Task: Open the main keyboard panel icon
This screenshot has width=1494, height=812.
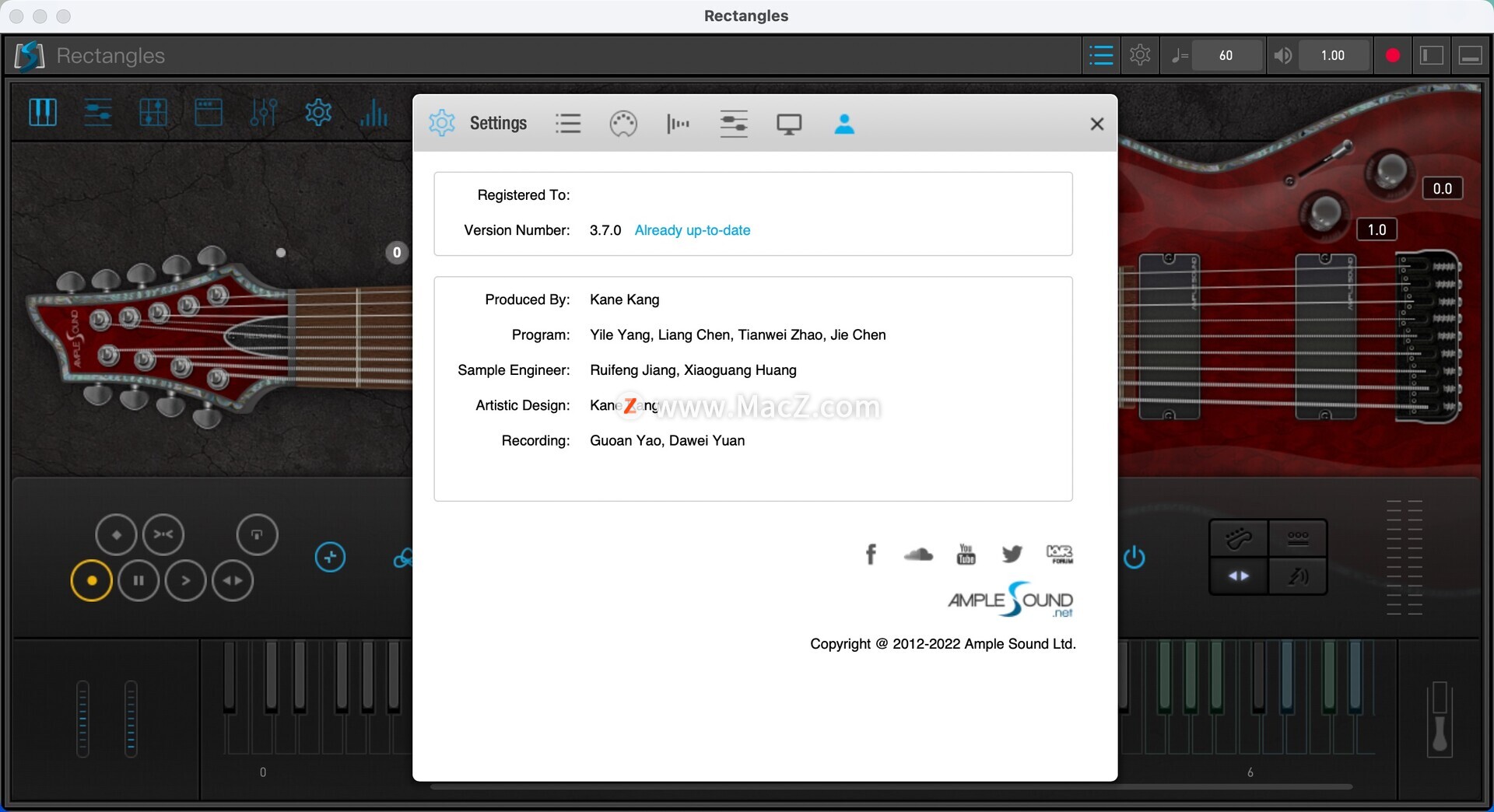Action: pos(42,113)
